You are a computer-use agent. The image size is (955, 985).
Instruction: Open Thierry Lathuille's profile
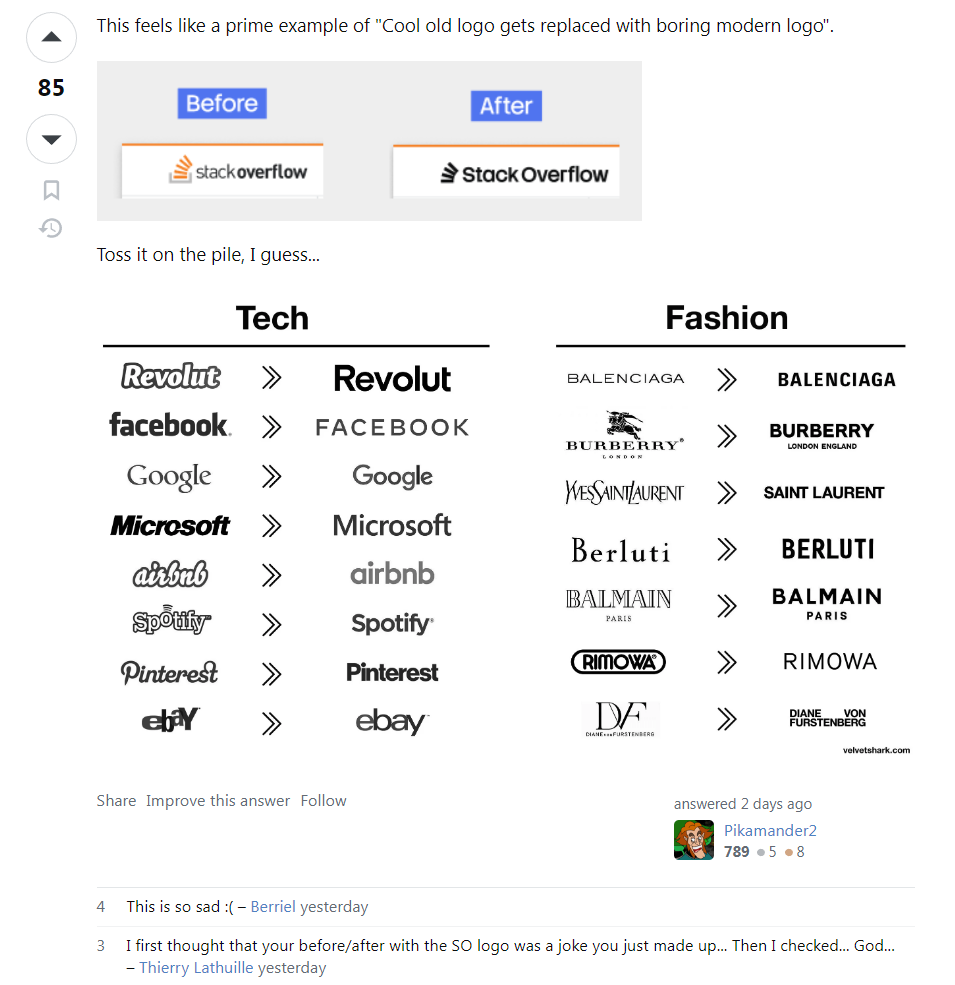coord(196,967)
